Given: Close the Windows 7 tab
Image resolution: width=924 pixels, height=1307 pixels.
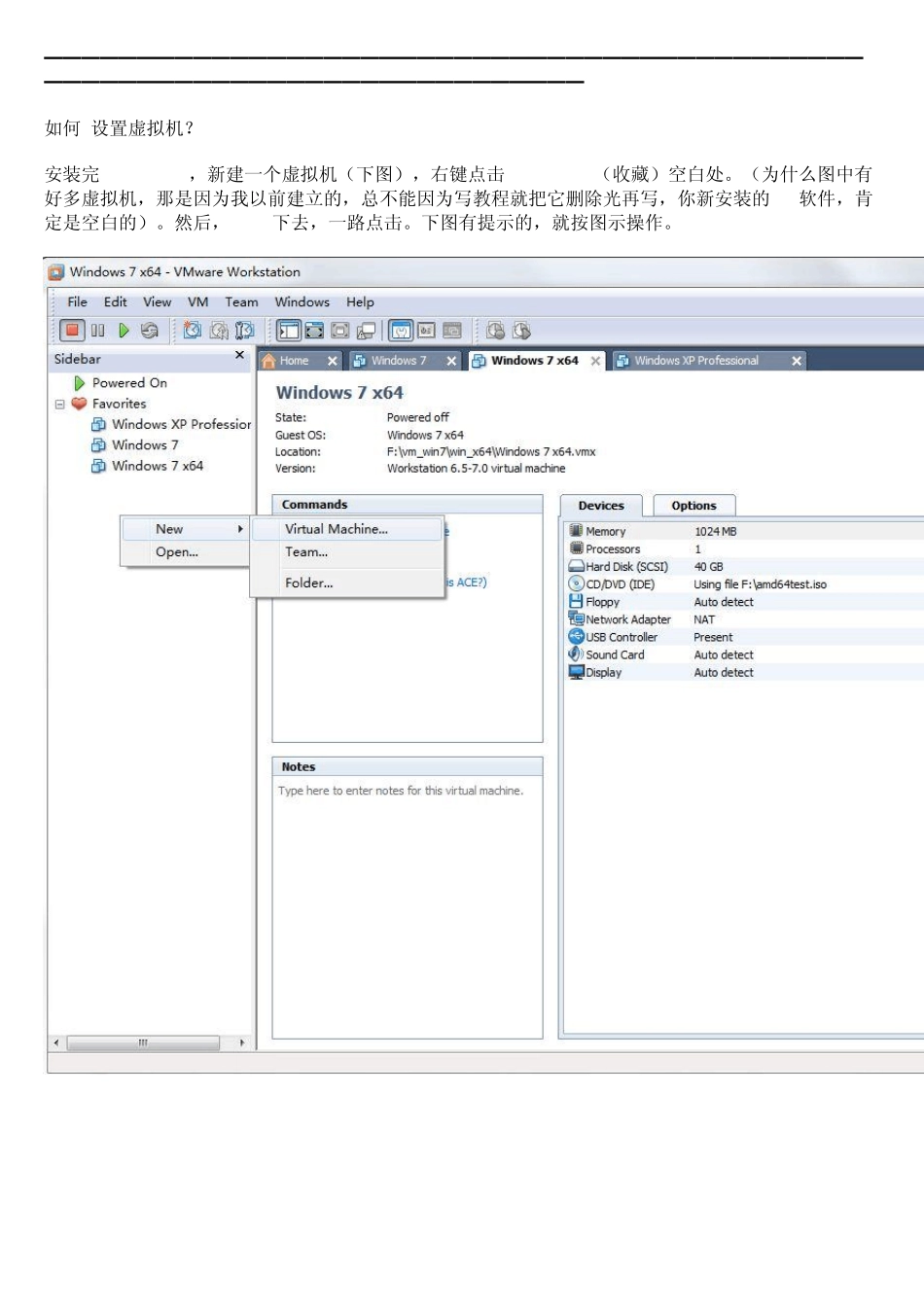Looking at the screenshot, I should pos(451,361).
